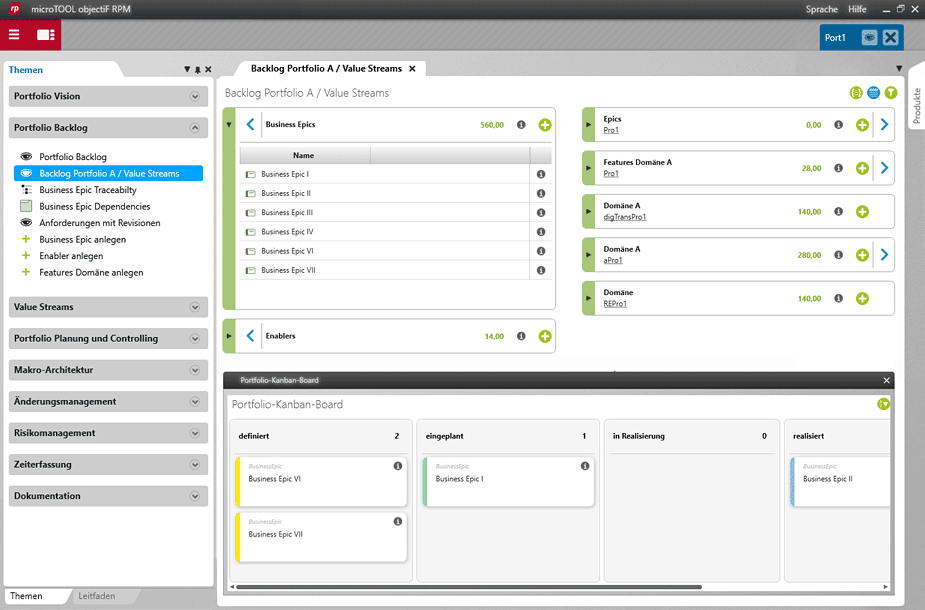Click the layout view icon in red toolbar
Image resolution: width=925 pixels, height=610 pixels.
(46, 35)
